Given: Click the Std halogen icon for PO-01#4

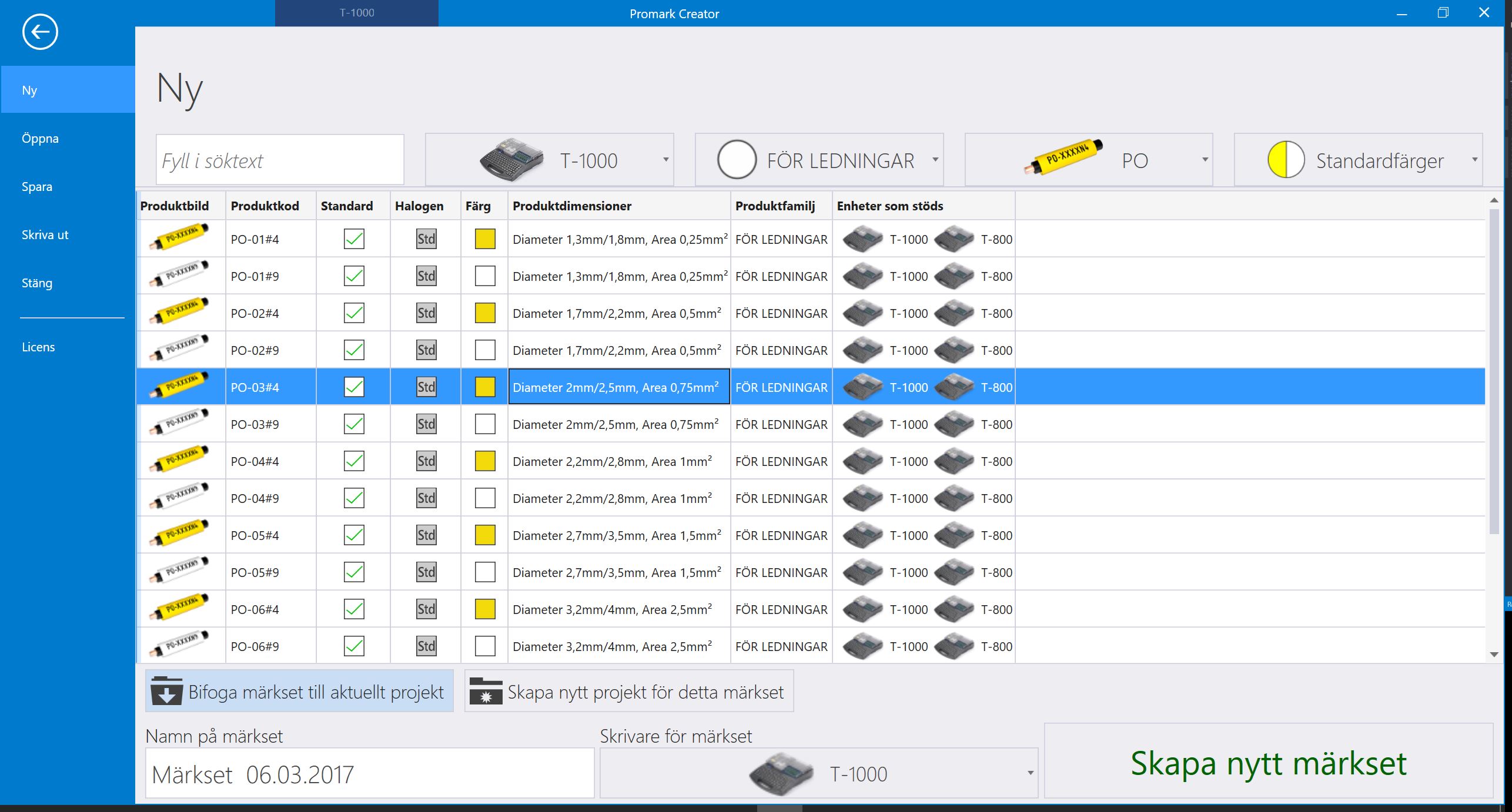Looking at the screenshot, I should pos(426,239).
